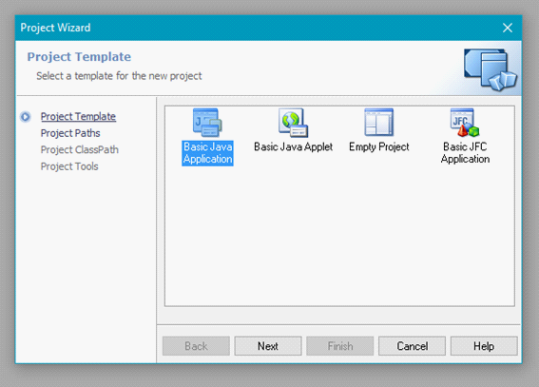Choose the Empty Project template icon
Viewport: 539px width, 387px height.
[379, 122]
